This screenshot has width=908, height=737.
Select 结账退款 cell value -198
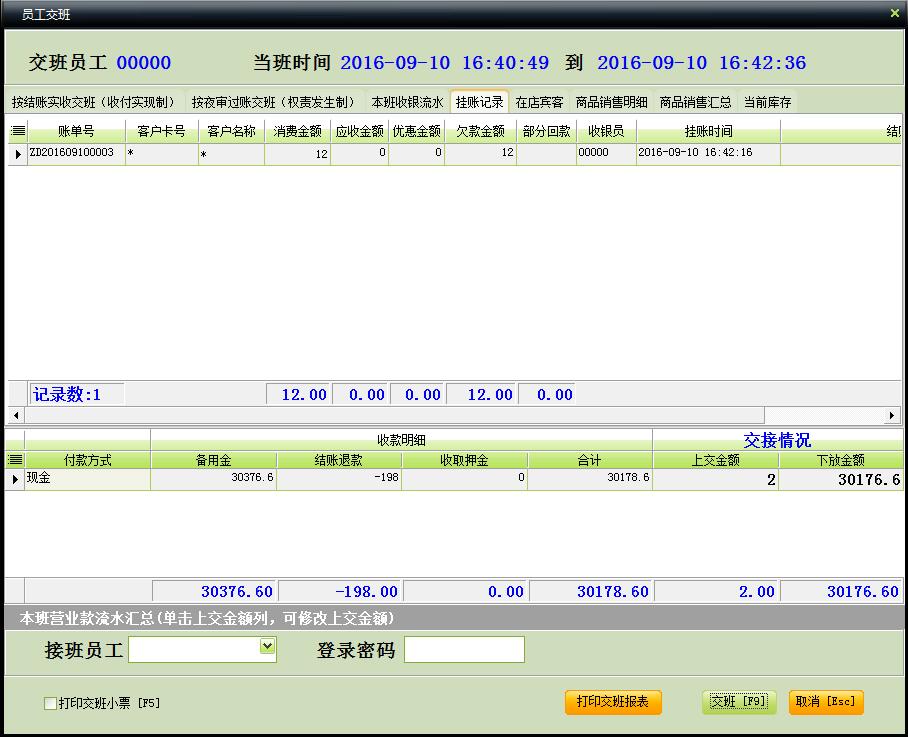tap(339, 479)
